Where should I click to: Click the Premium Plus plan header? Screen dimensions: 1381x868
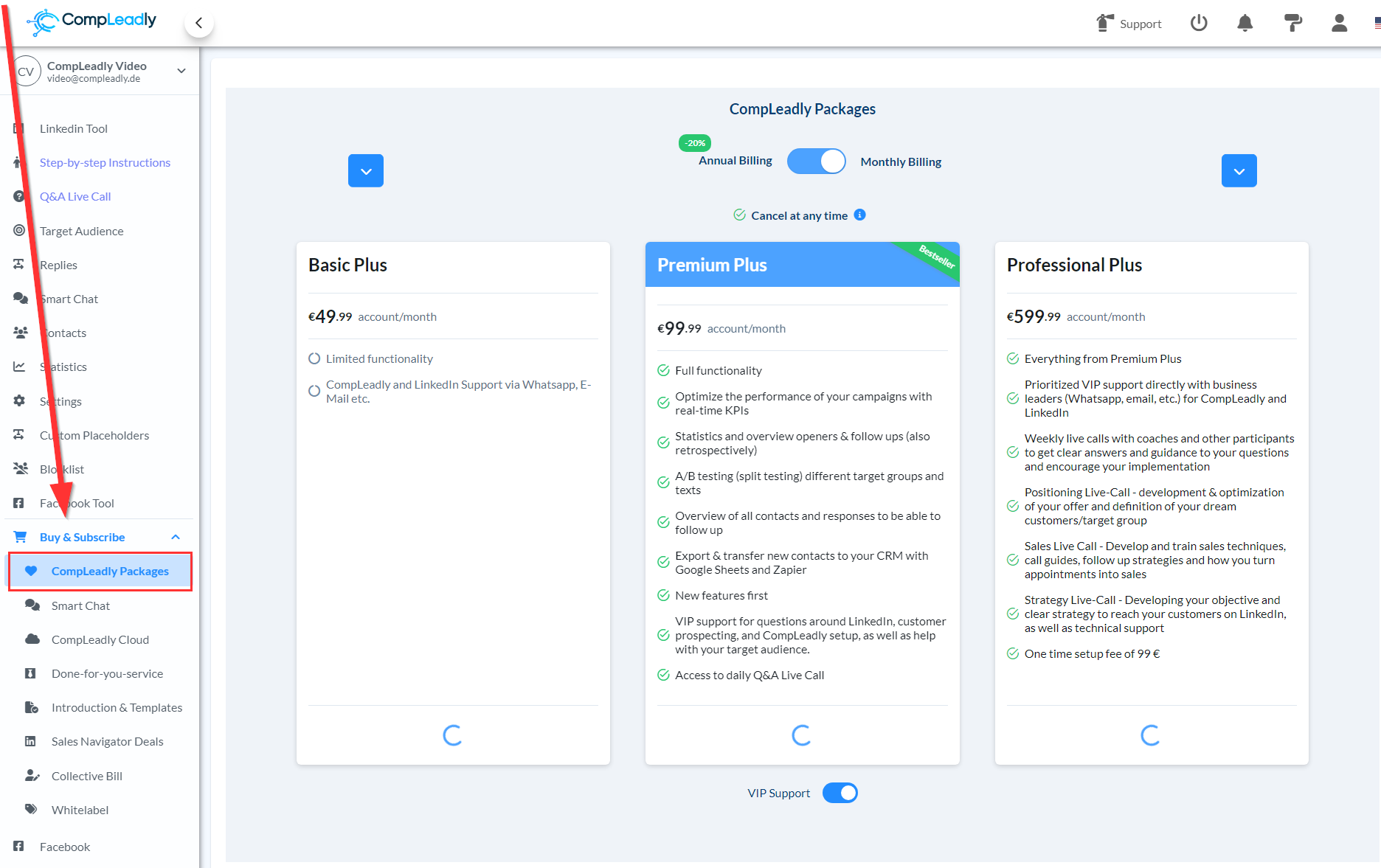coord(803,264)
